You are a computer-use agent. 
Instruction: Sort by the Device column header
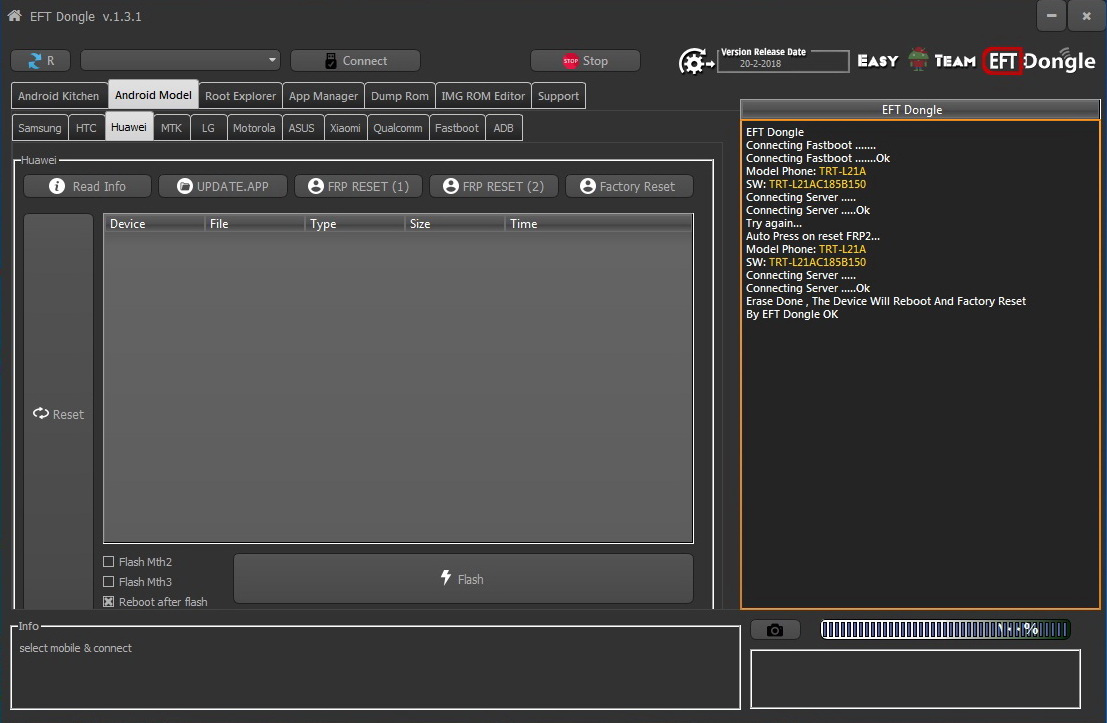pyautogui.click(x=154, y=224)
